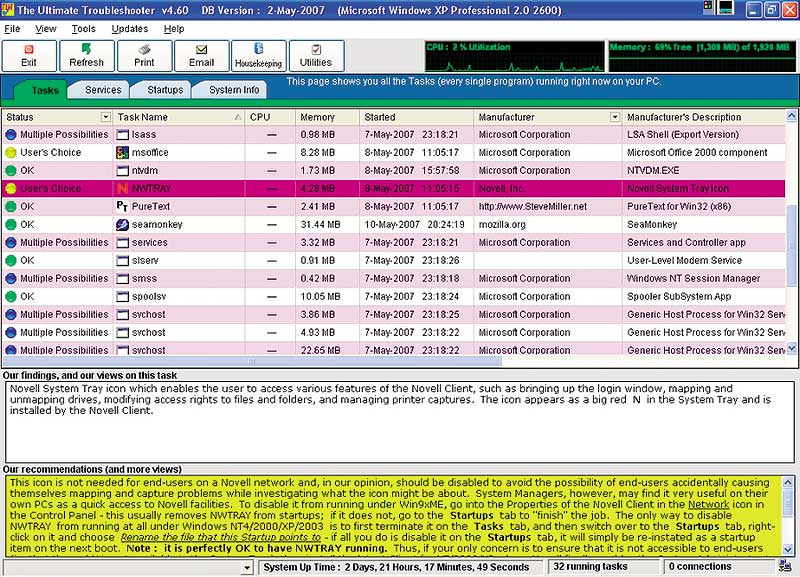Click the msoffice task icon
The width and height of the screenshot is (800, 577).
point(122,153)
